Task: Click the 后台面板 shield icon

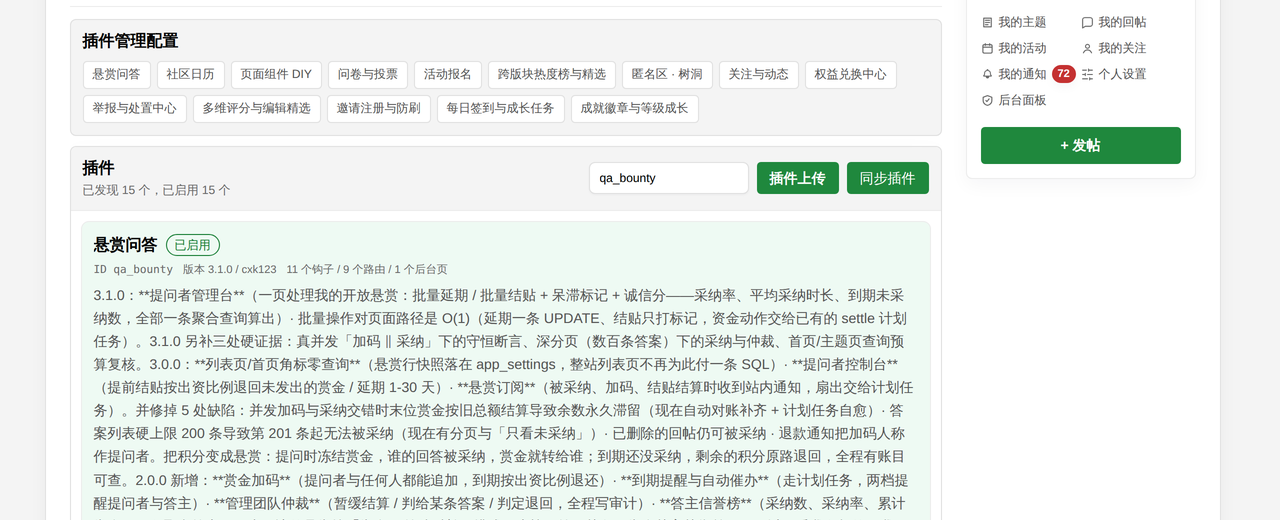Action: click(x=987, y=100)
